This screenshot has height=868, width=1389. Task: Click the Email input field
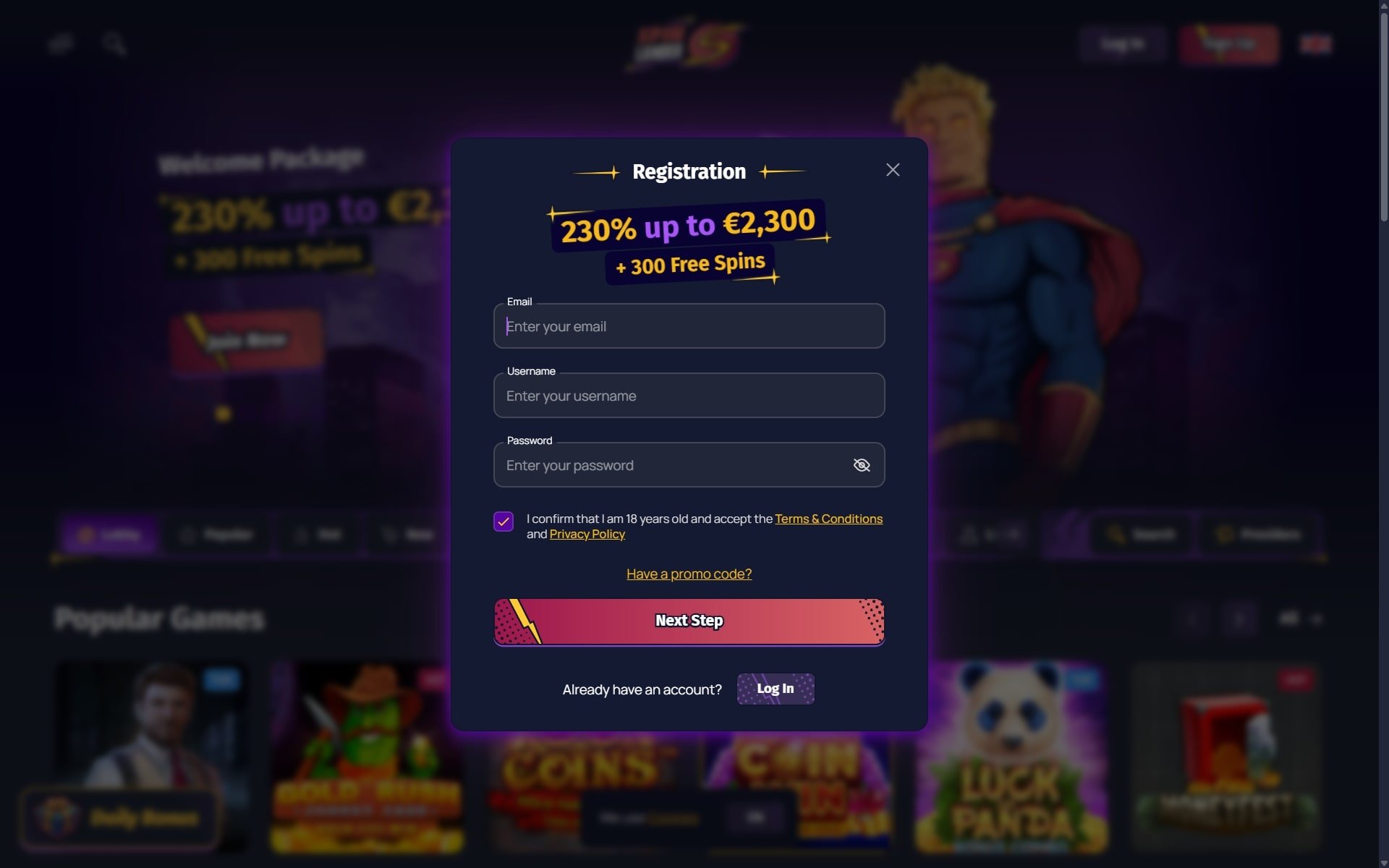(689, 326)
